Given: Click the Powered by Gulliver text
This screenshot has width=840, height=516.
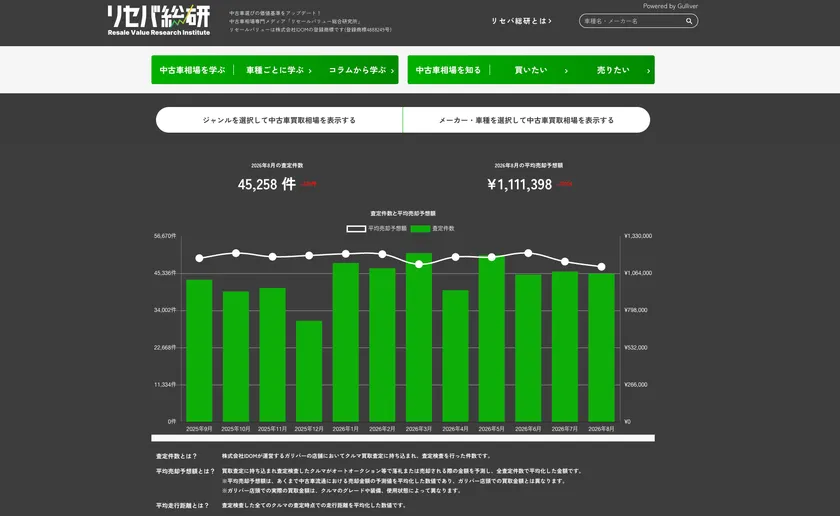Looking at the screenshot, I should coord(670,6).
